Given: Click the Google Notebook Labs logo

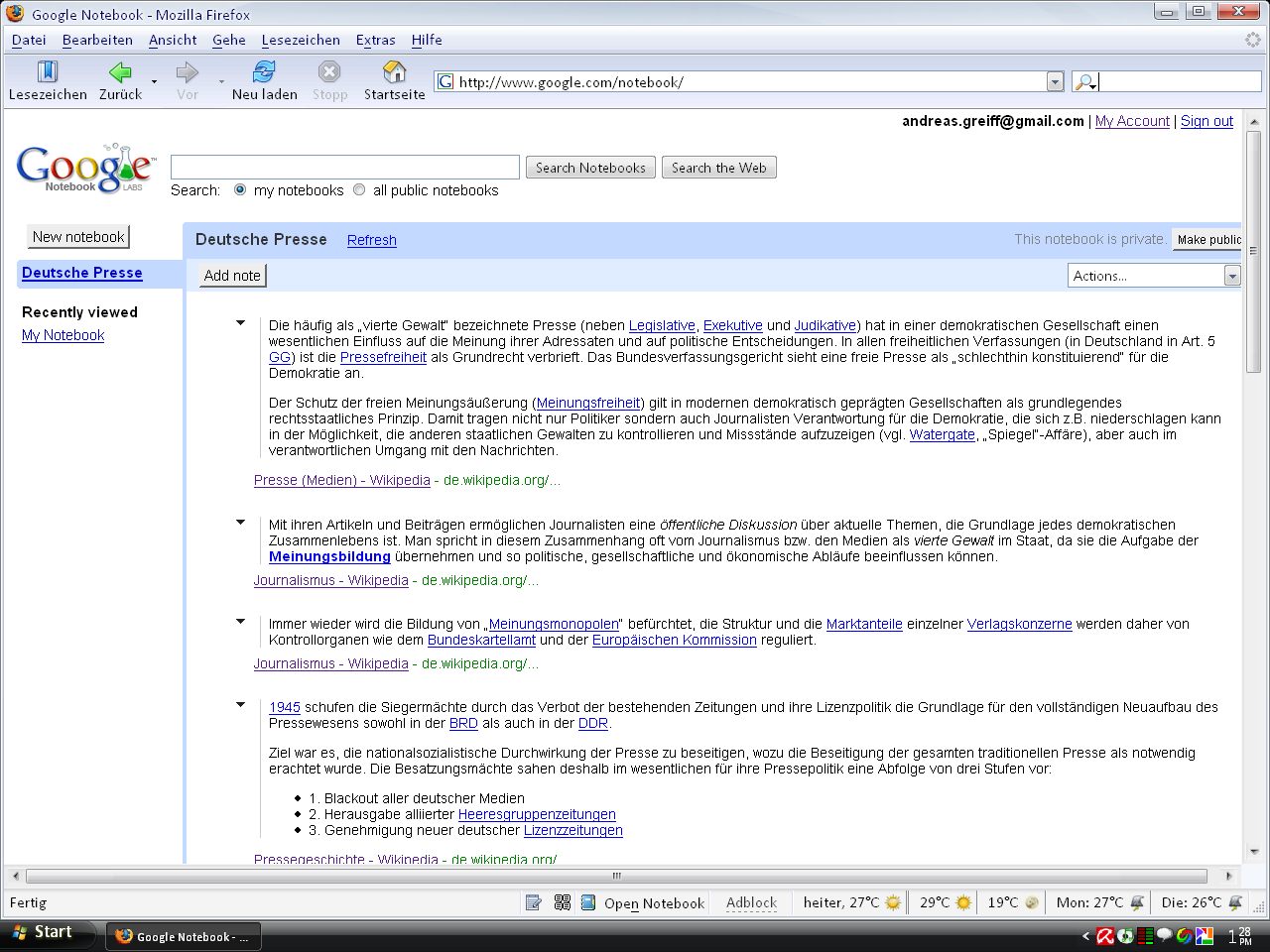Looking at the screenshot, I should click(85, 169).
